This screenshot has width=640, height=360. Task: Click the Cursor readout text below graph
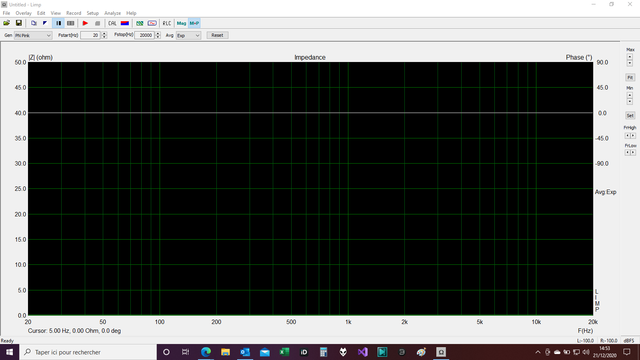coord(74,331)
